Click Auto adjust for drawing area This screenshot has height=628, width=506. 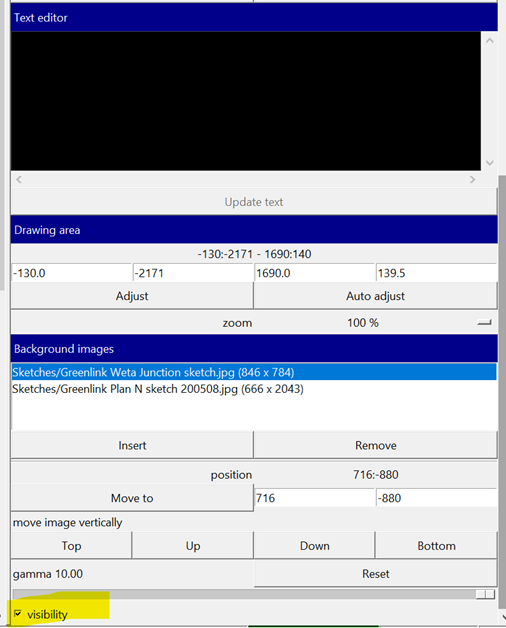point(375,296)
